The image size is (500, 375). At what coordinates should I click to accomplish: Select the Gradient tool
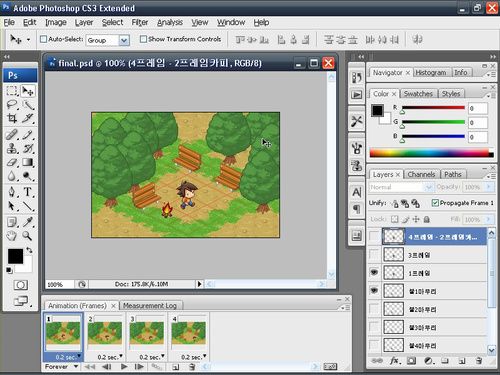click(x=28, y=162)
